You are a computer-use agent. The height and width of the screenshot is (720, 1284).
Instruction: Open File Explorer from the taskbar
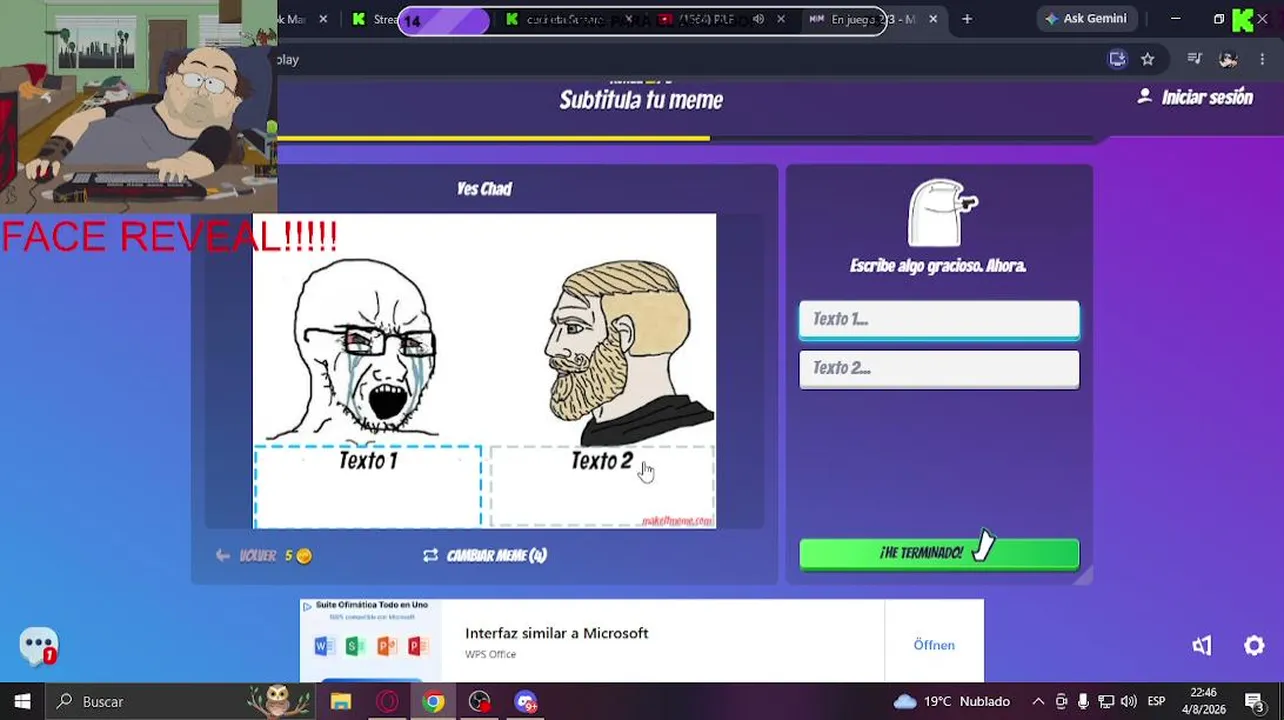pos(341,702)
